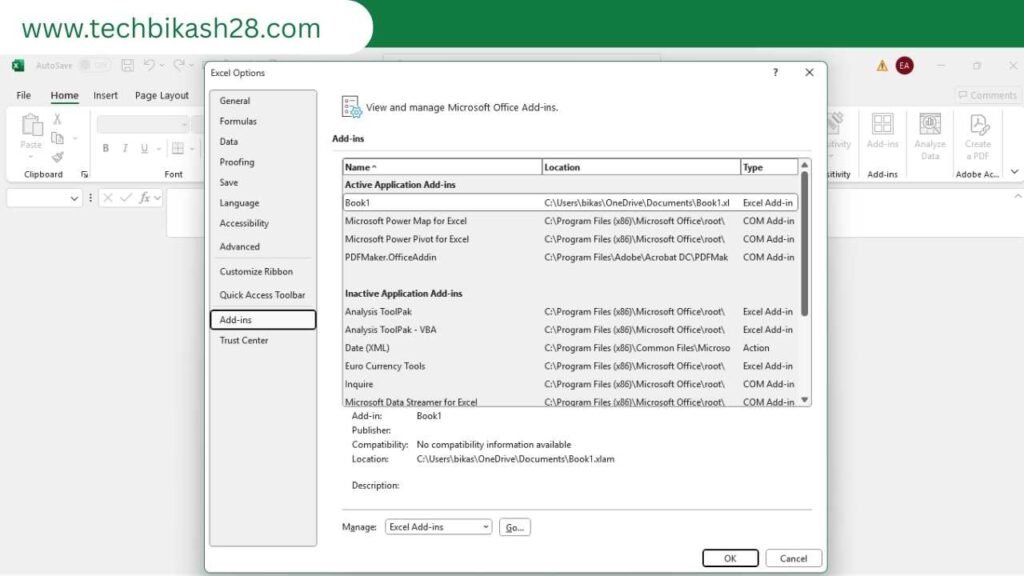Image resolution: width=1024 pixels, height=576 pixels.
Task: Select the Microsoft Power Map for Excel row
Action: [570, 221]
